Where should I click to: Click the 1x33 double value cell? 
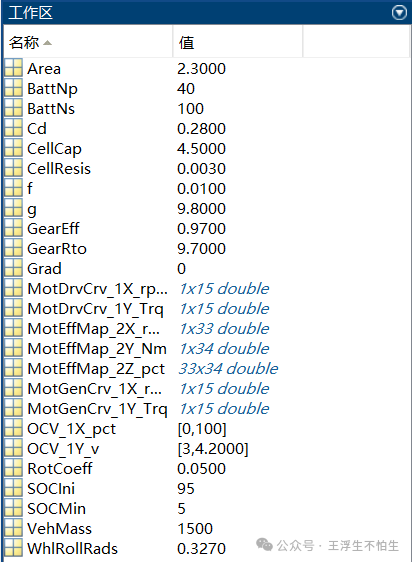tap(224, 329)
